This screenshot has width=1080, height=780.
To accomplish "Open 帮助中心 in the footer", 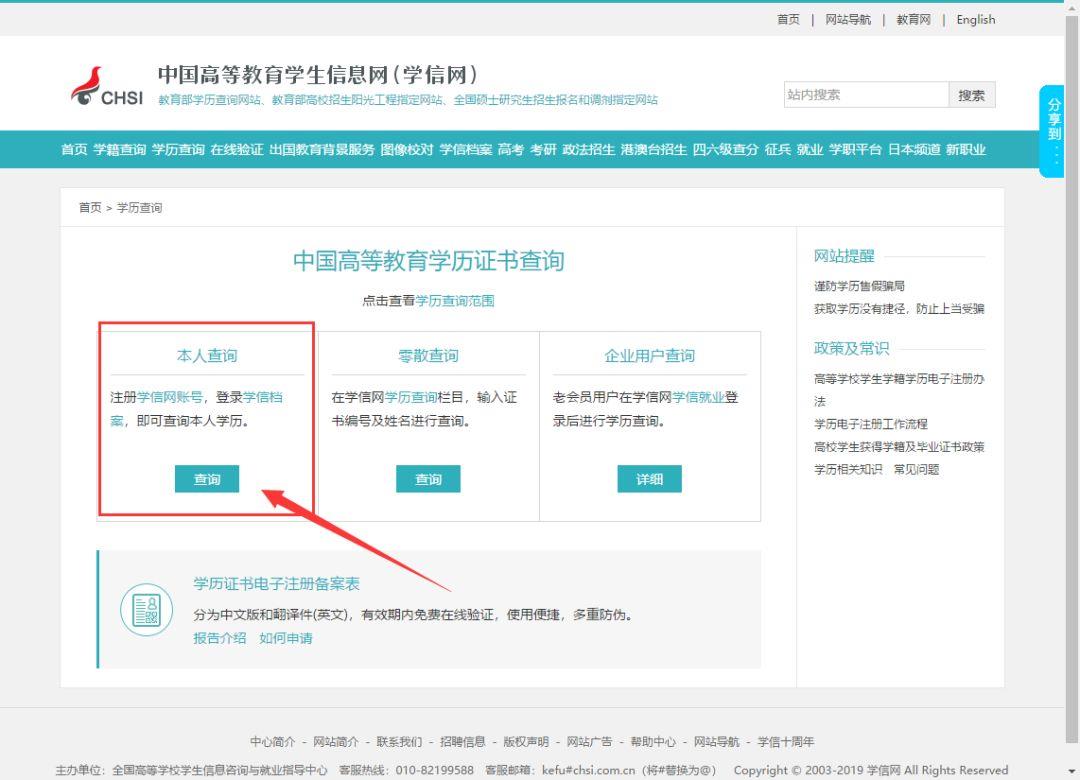I will pyautogui.click(x=652, y=741).
